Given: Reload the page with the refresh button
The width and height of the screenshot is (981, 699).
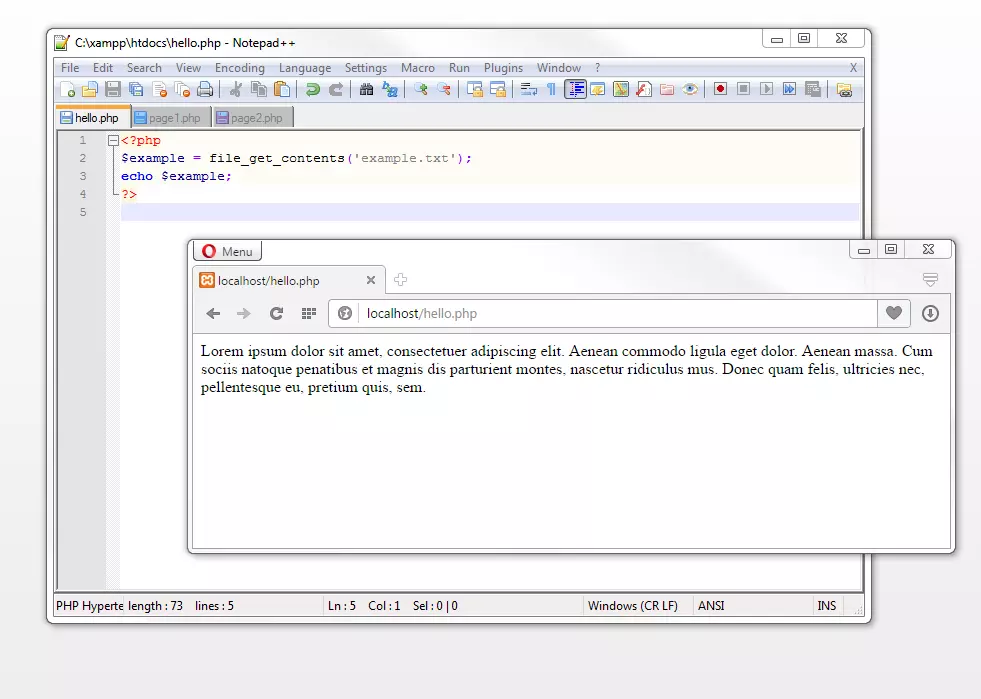Looking at the screenshot, I should (x=276, y=313).
